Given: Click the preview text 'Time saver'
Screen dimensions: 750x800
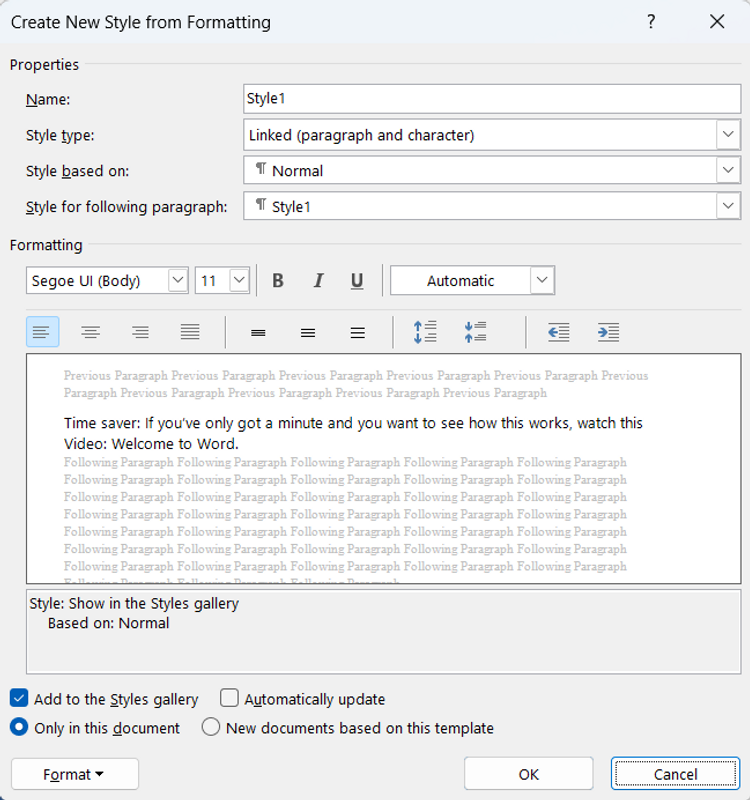Looking at the screenshot, I should click(102, 423).
